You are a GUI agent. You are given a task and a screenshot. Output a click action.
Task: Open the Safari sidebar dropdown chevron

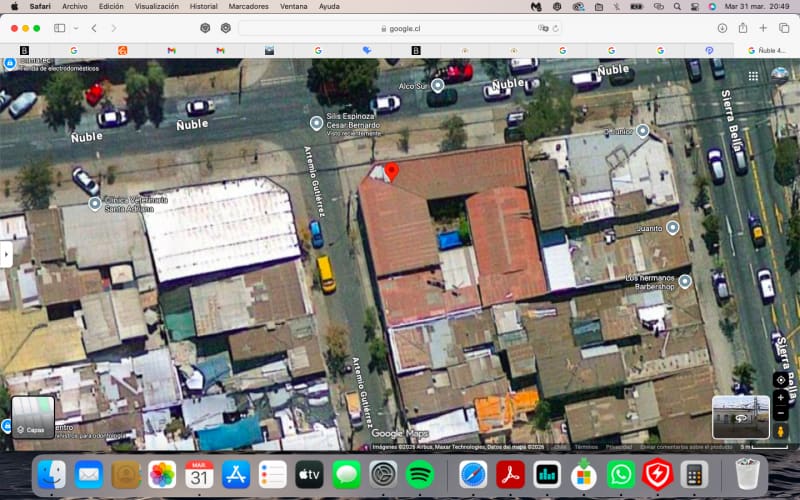[76, 28]
